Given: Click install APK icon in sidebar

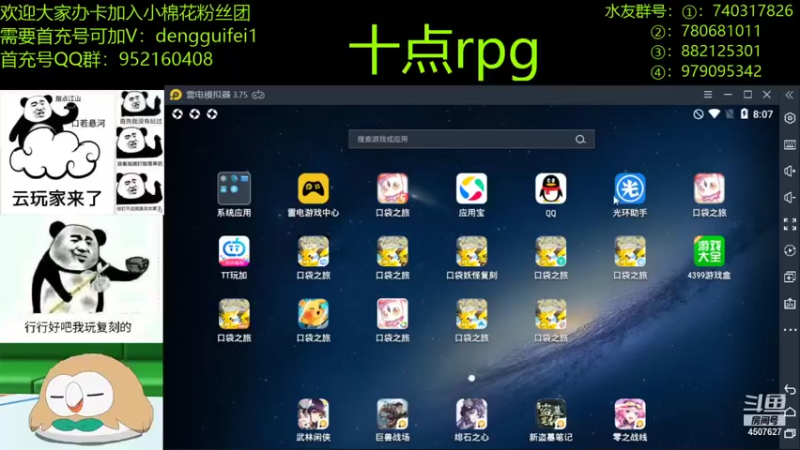Looking at the screenshot, I should tap(790, 304).
